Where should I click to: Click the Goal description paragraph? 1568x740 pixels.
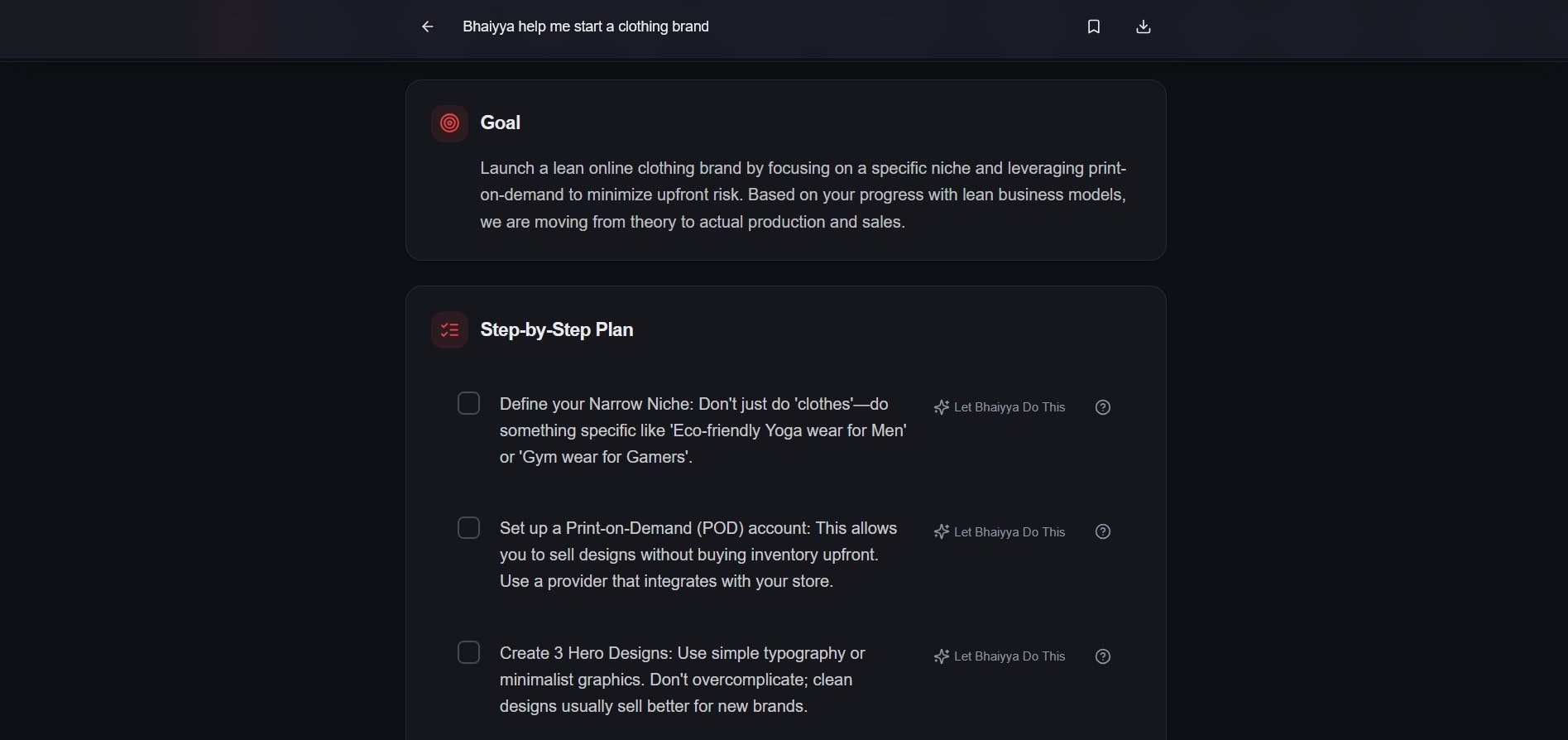pos(803,195)
